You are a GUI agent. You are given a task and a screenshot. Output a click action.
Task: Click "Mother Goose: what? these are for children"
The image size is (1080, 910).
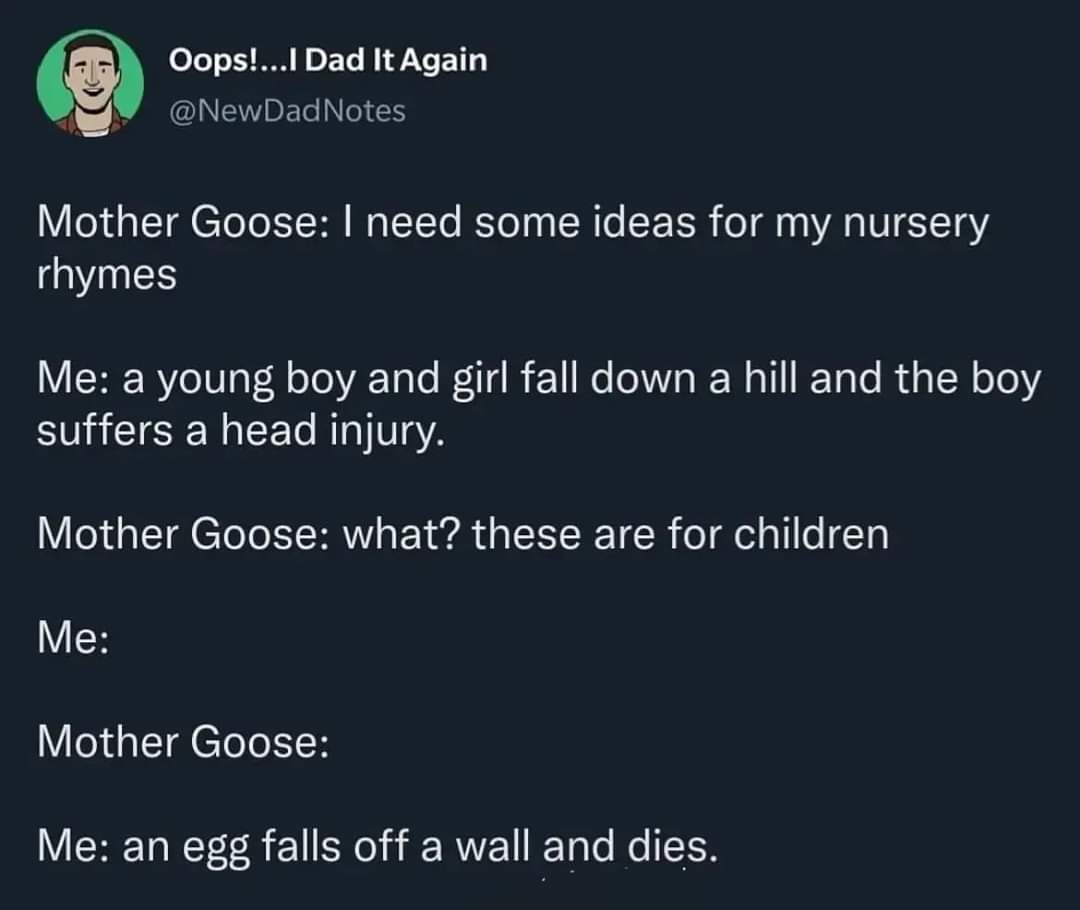tap(462, 534)
